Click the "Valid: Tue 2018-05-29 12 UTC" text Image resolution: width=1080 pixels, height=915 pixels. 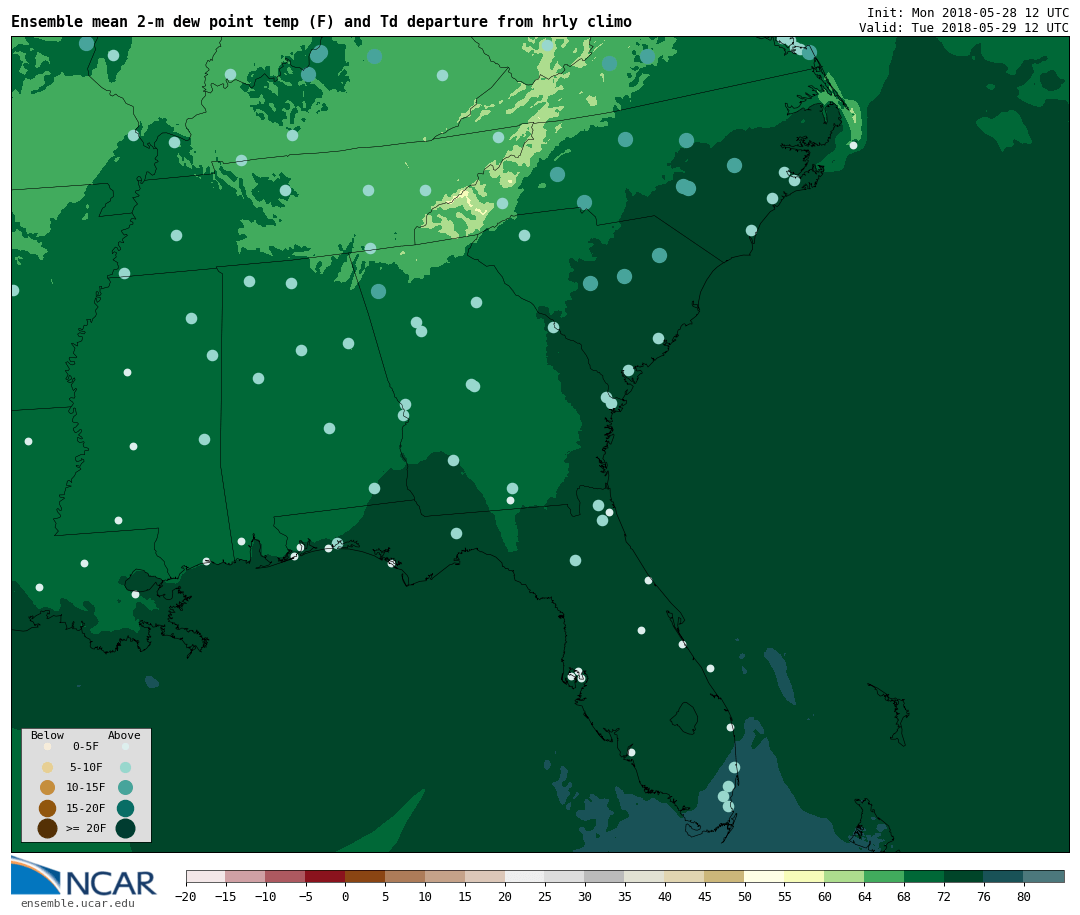(964, 28)
